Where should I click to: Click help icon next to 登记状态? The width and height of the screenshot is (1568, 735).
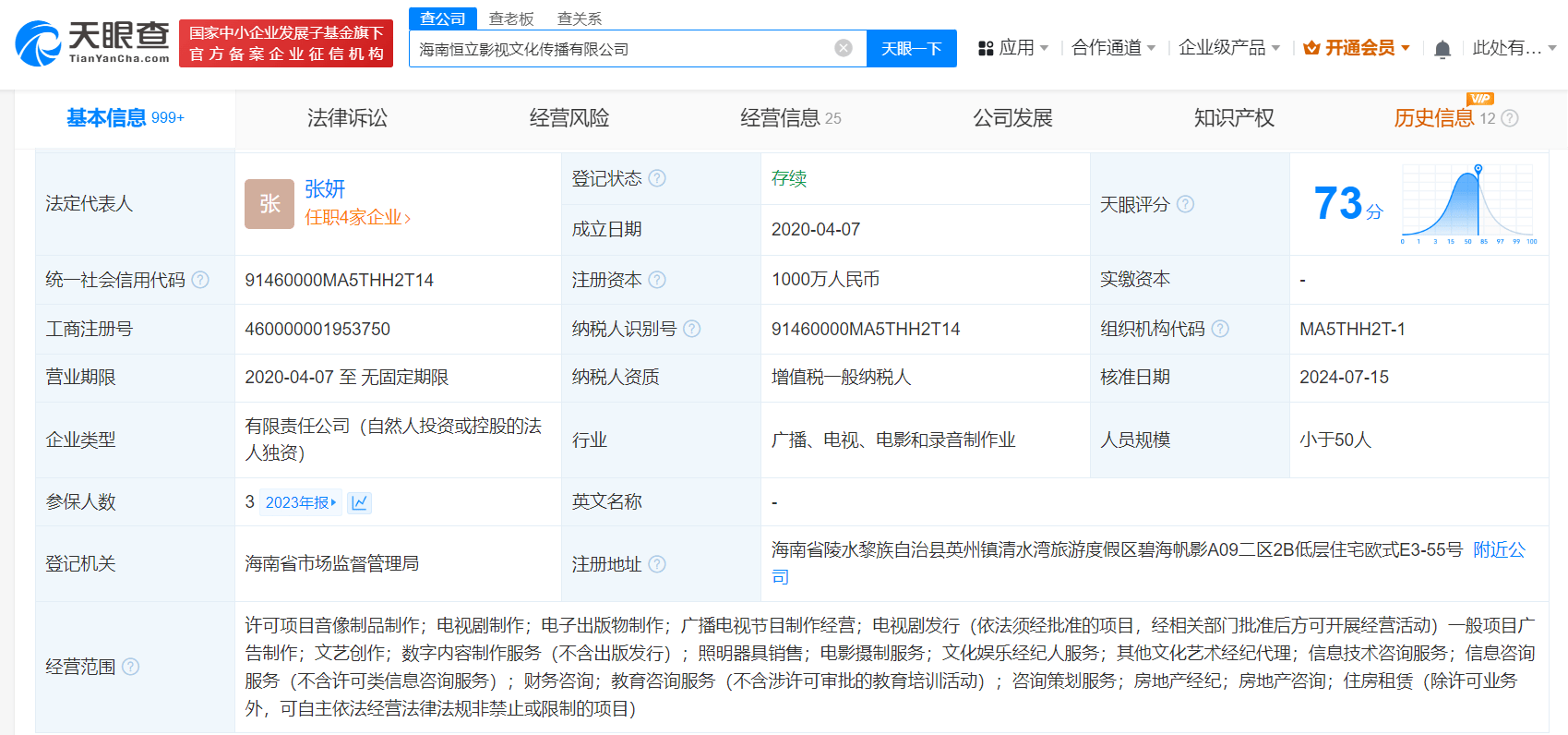[657, 178]
